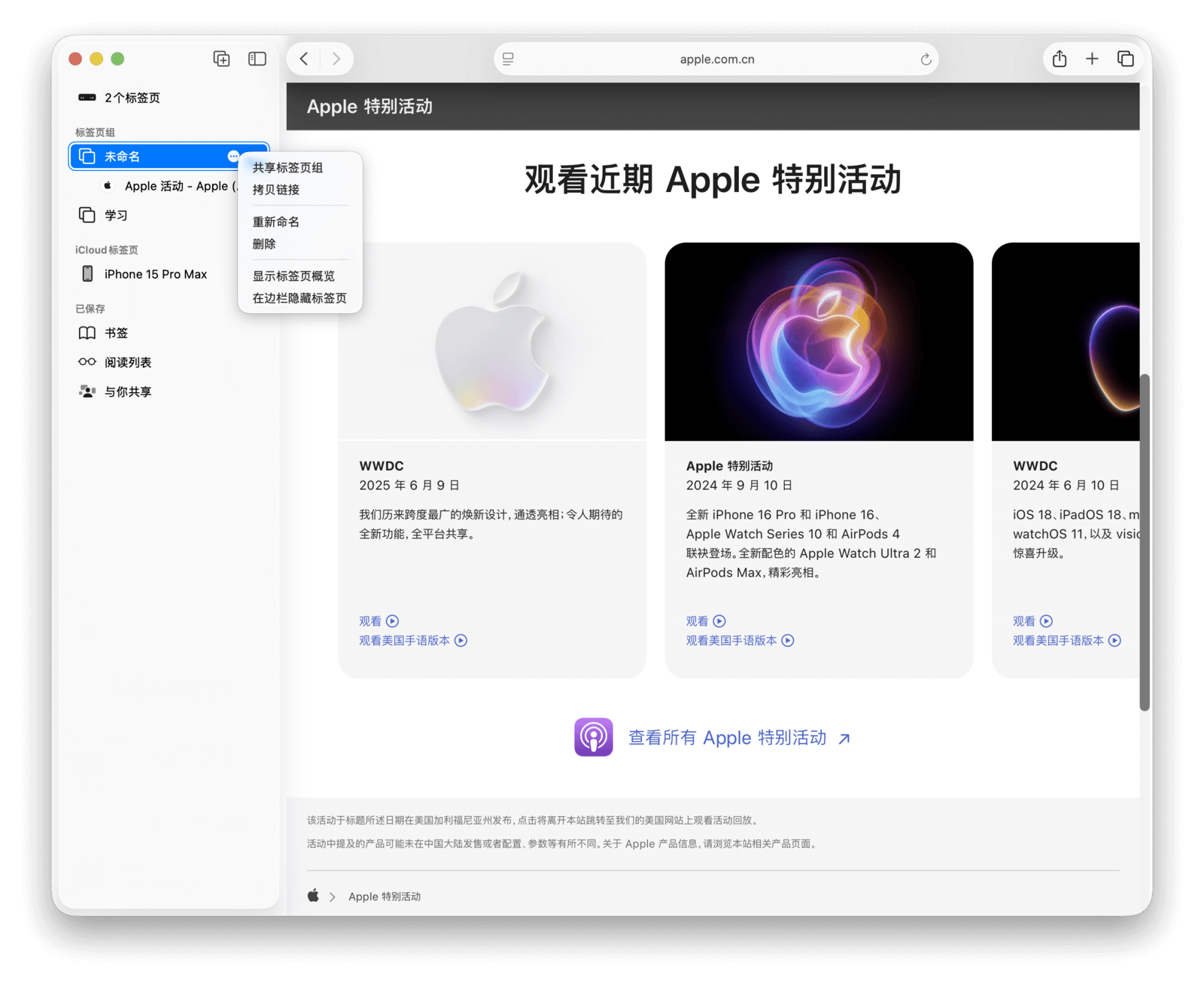
Task: Click 查看所有 Apple 特别活动 link
Action: point(727,738)
